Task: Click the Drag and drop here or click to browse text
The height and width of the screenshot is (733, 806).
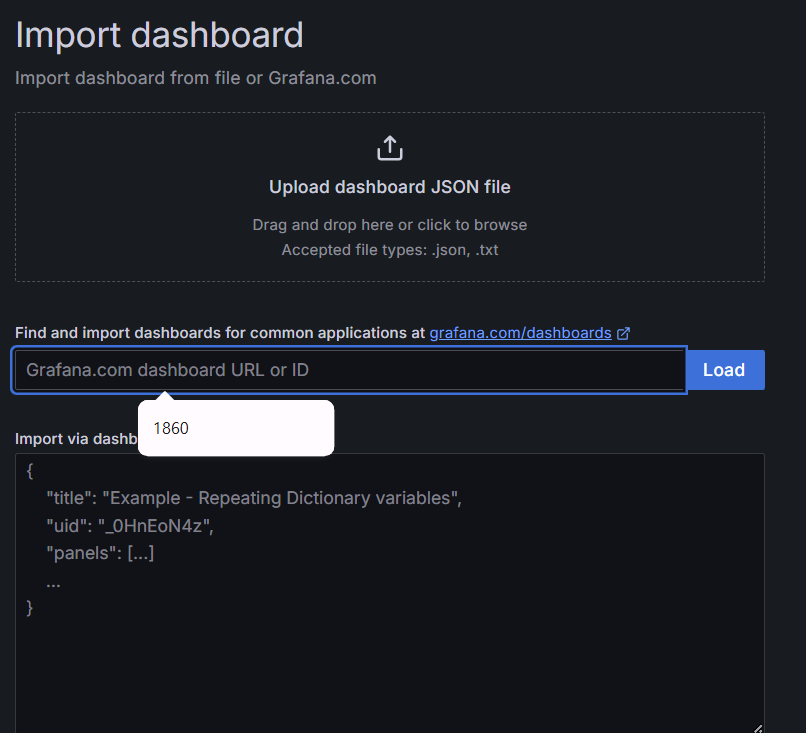Action: pos(390,225)
